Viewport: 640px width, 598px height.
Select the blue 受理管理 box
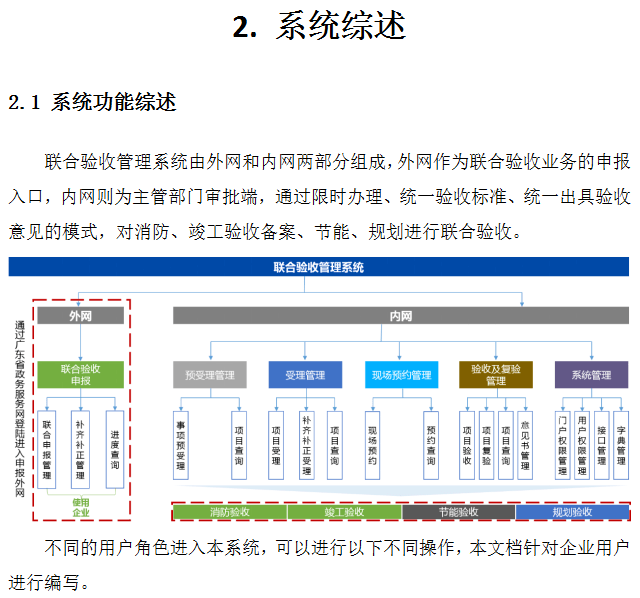point(305,375)
